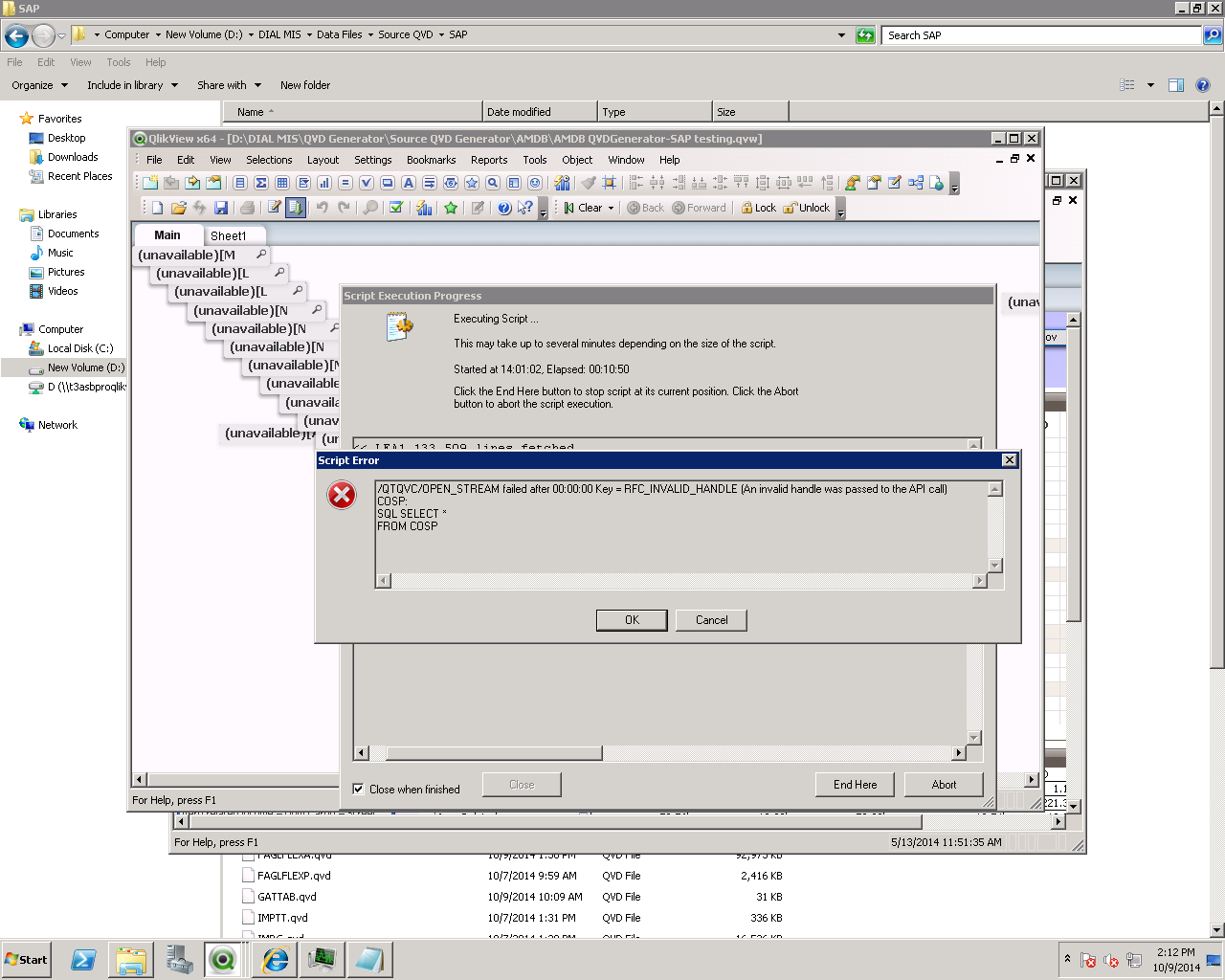Open the Edit Script icon in QlikView toolbar
This screenshot has height=980, width=1225.
pyautogui.click(x=274, y=208)
